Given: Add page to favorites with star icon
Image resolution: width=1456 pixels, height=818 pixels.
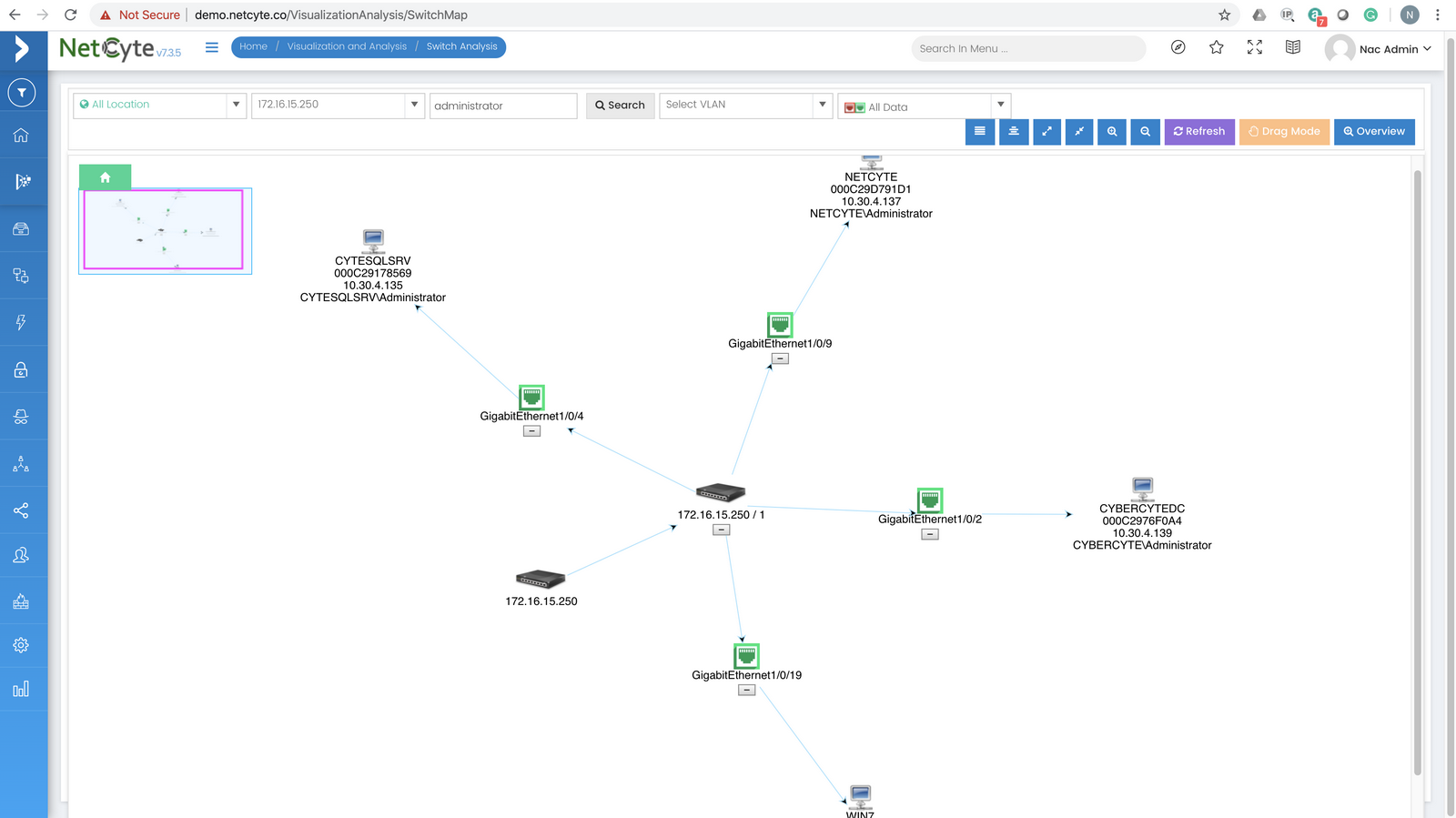Looking at the screenshot, I should pyautogui.click(x=1216, y=48).
